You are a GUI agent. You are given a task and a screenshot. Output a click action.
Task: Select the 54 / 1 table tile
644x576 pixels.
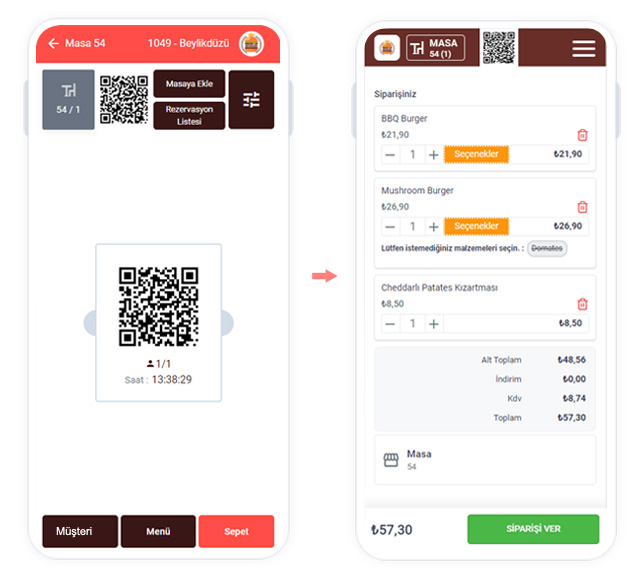(x=68, y=99)
